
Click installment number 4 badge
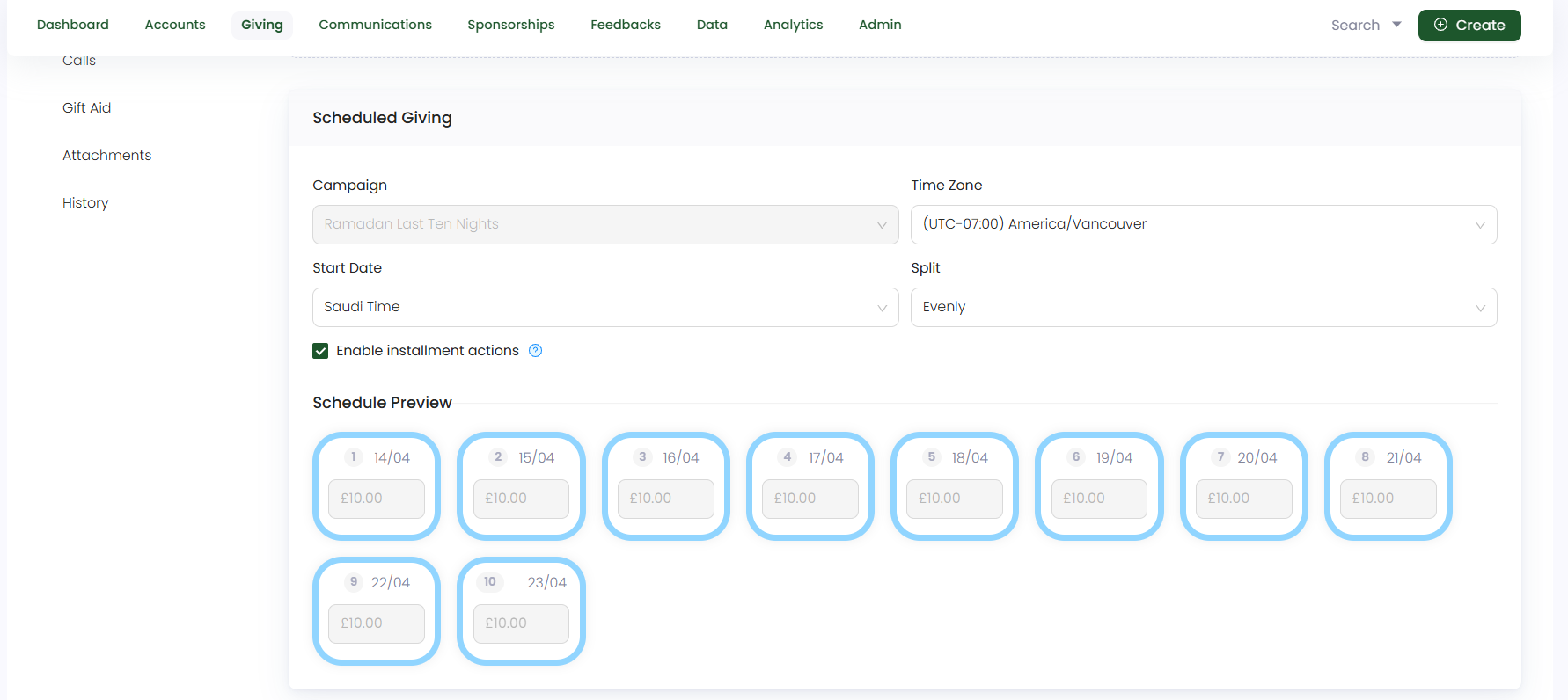point(787,456)
